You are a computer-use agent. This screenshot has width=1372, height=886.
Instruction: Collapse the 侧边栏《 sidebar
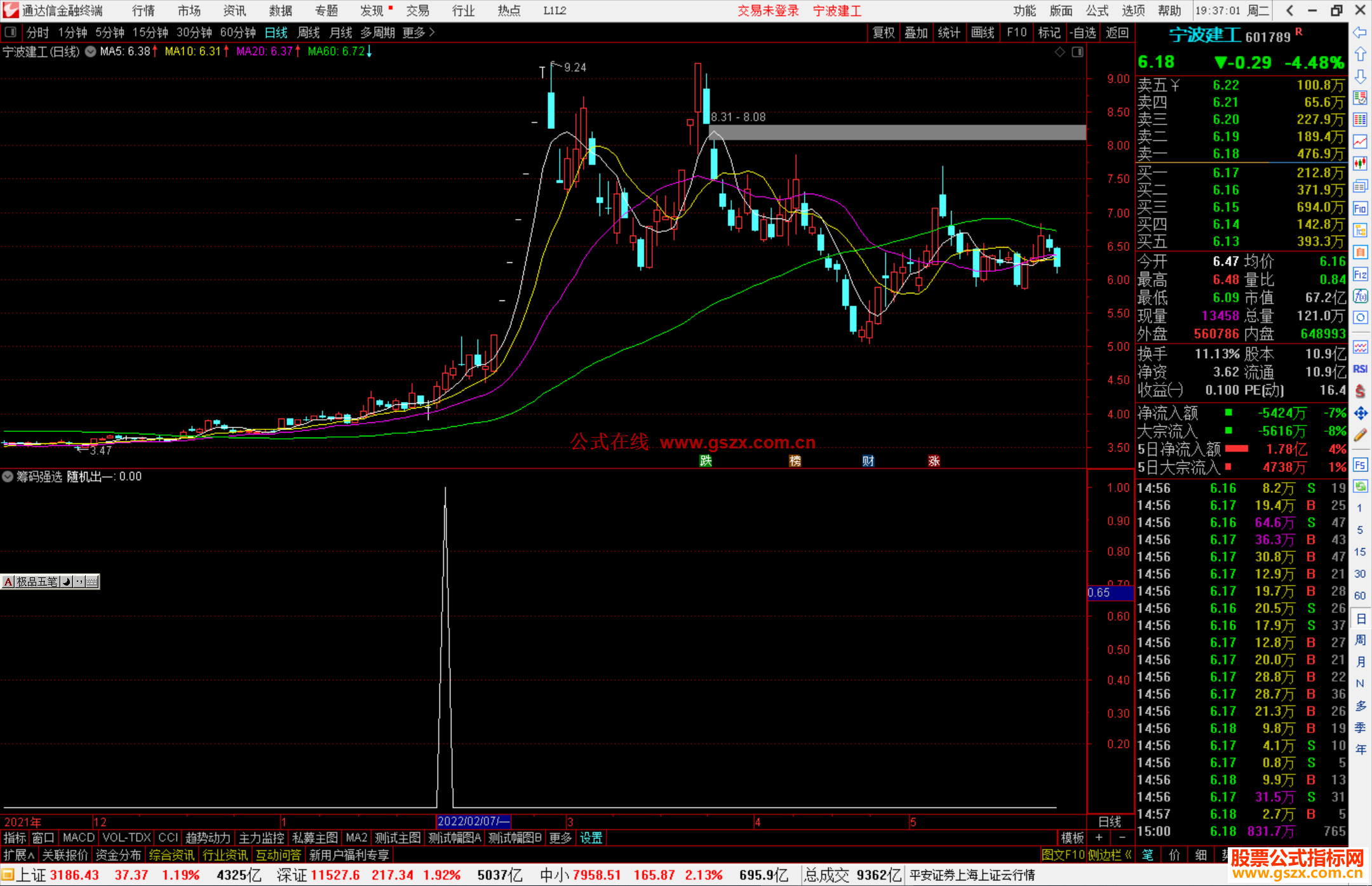tap(1110, 855)
